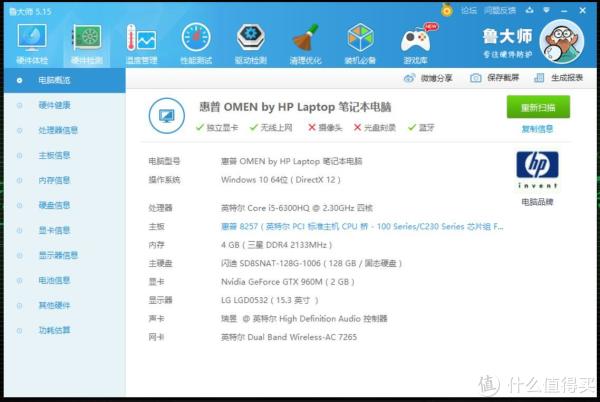Open the 硬件体检 hardware checkup icon

[x=32, y=43]
